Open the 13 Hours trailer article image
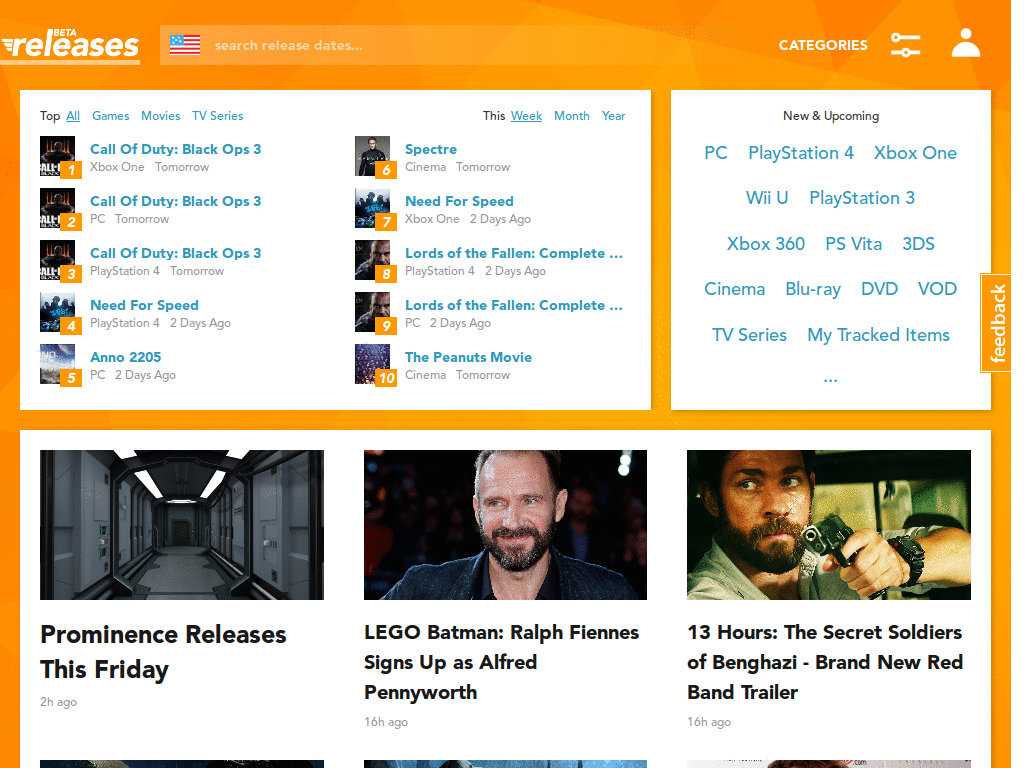Image resolution: width=1024 pixels, height=768 pixels. click(x=829, y=524)
